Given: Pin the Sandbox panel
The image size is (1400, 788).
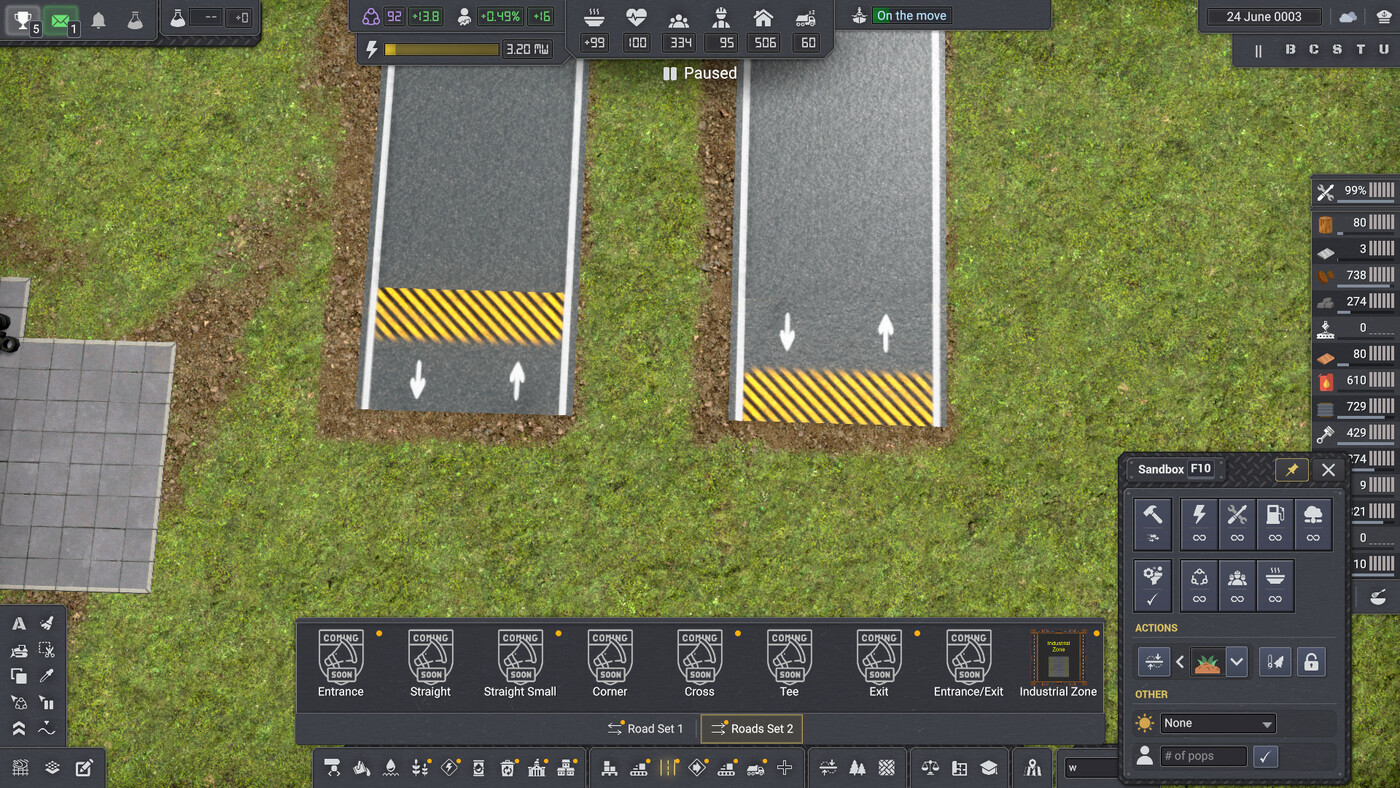Looking at the screenshot, I should pos(1291,469).
